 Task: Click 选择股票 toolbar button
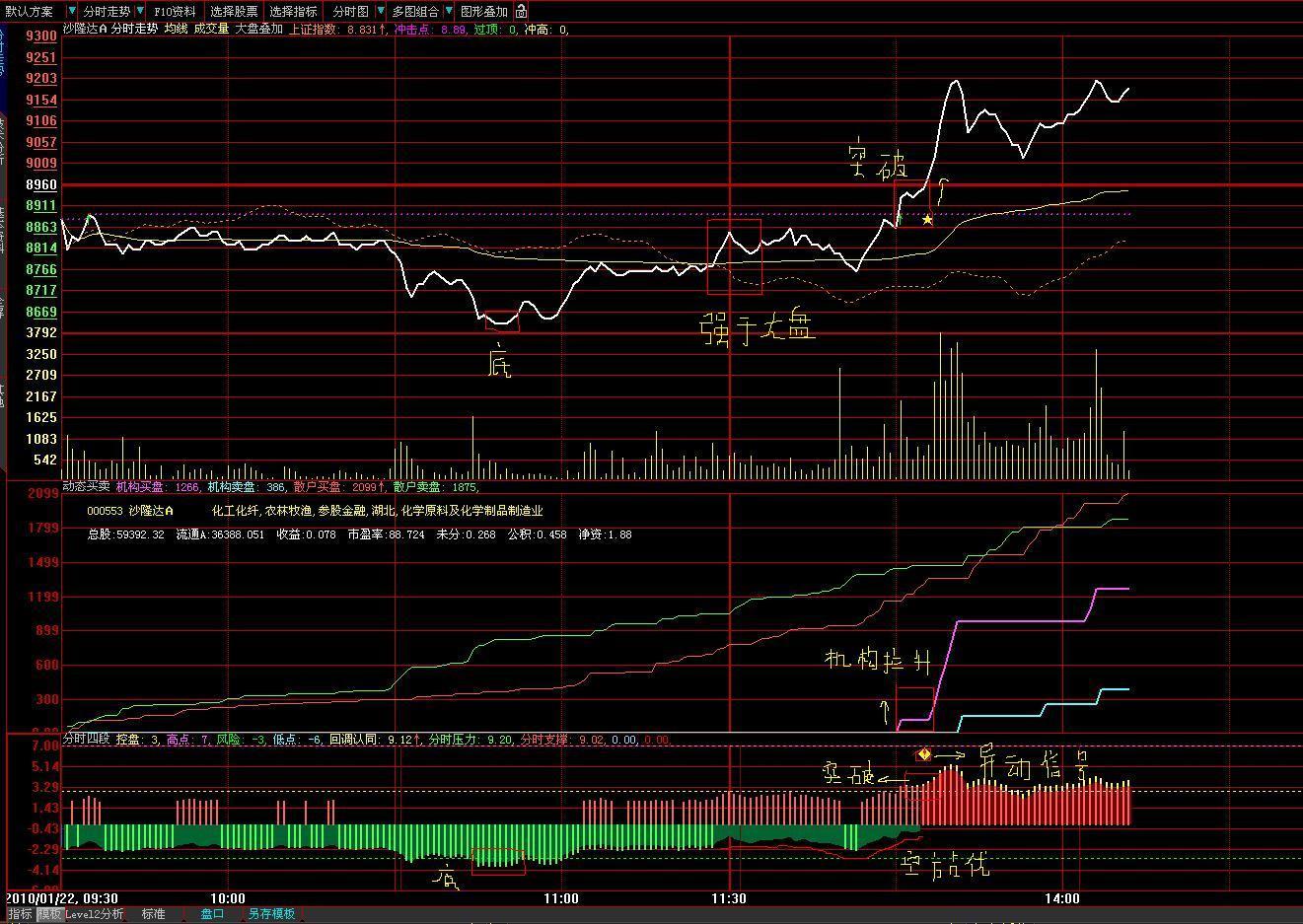click(x=234, y=12)
